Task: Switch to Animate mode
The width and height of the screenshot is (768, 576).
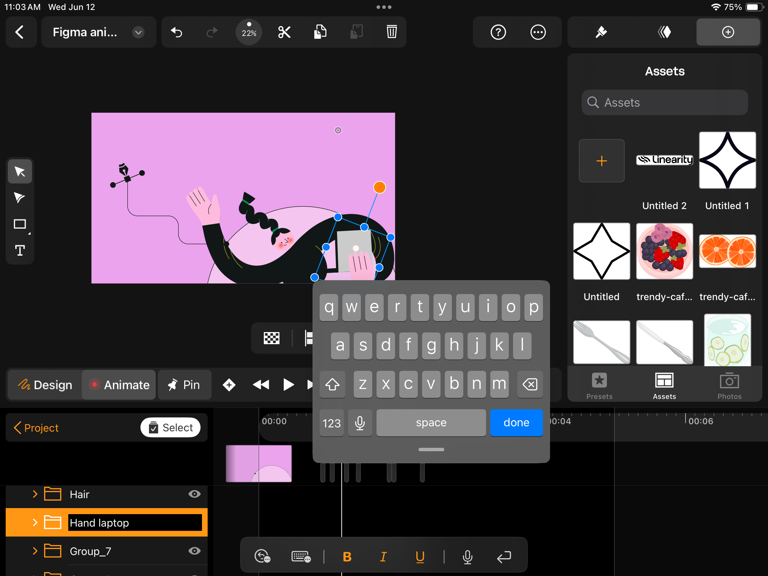Action: click(x=119, y=385)
